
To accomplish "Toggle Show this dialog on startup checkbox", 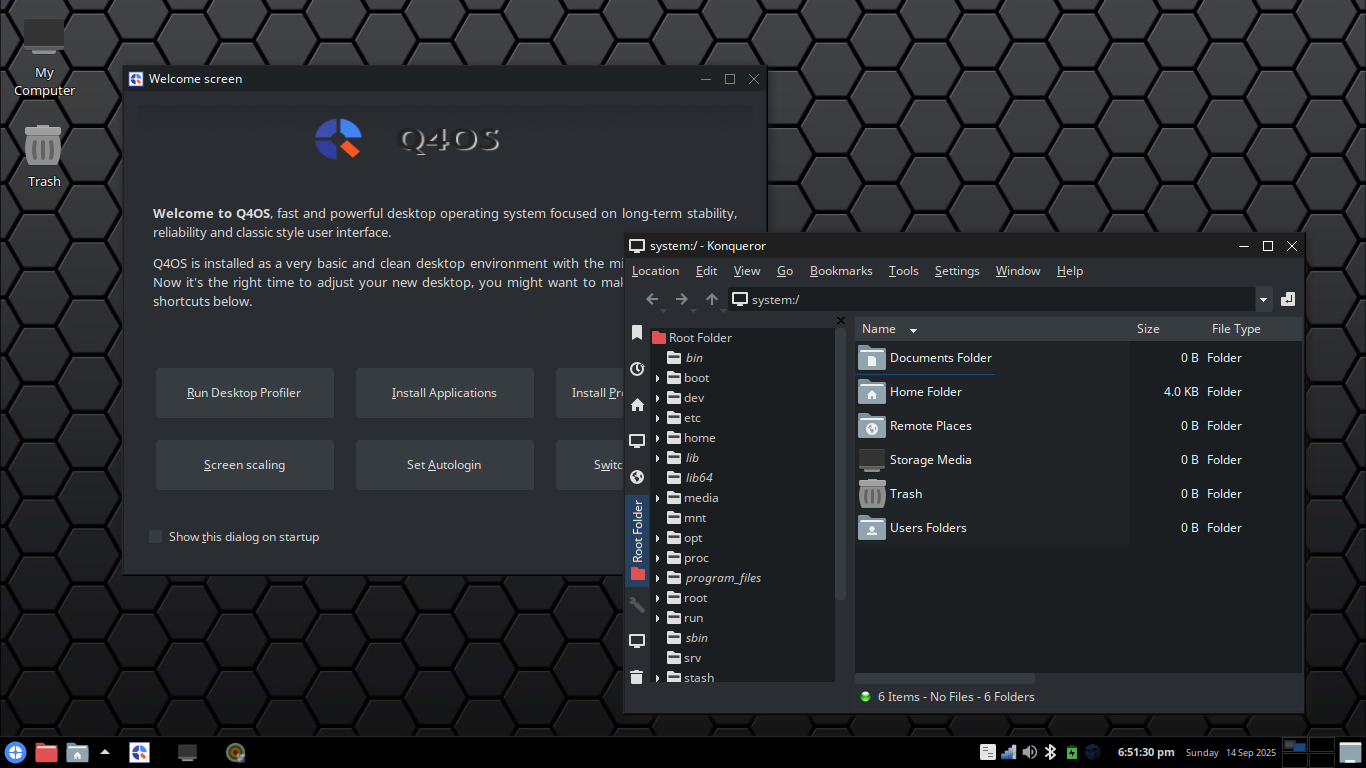I will coord(155,537).
